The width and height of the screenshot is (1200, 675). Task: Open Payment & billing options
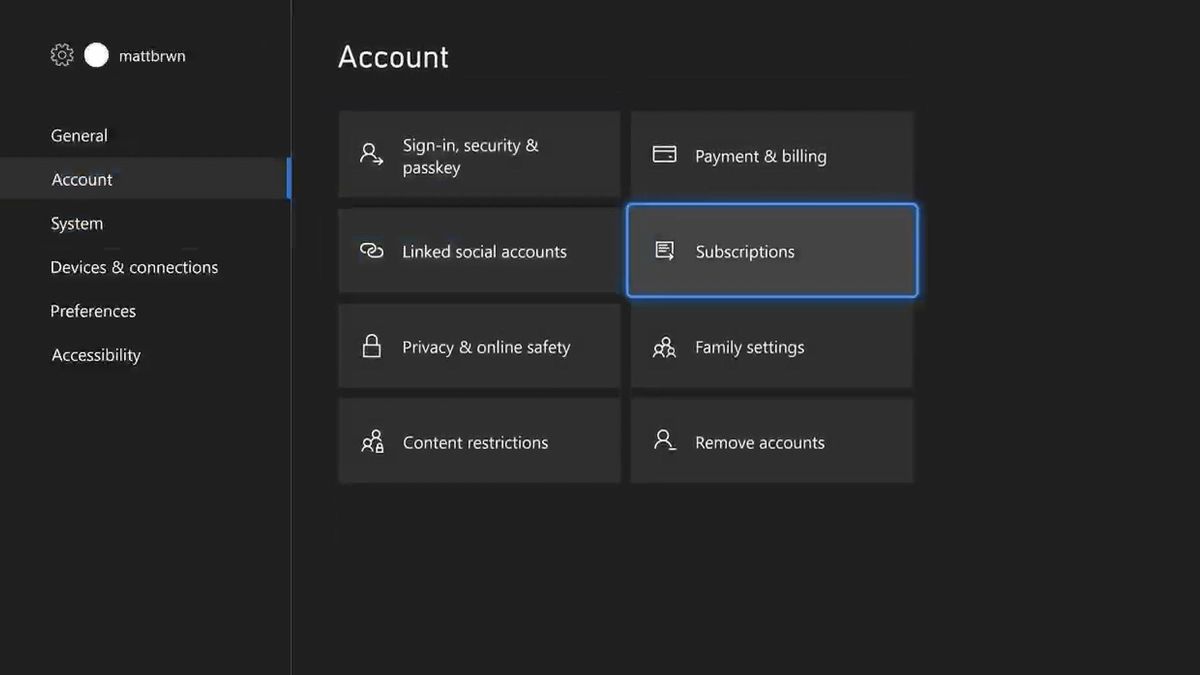(771, 155)
